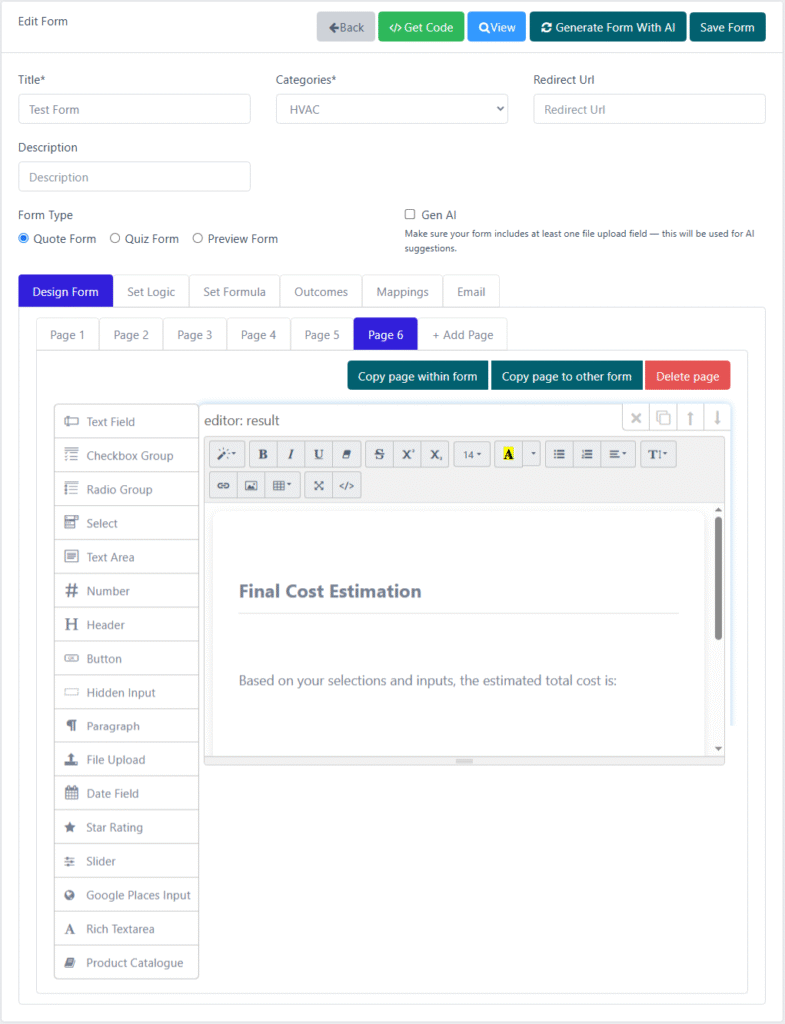
Task: Open code view in the editor
Action: click(x=347, y=485)
